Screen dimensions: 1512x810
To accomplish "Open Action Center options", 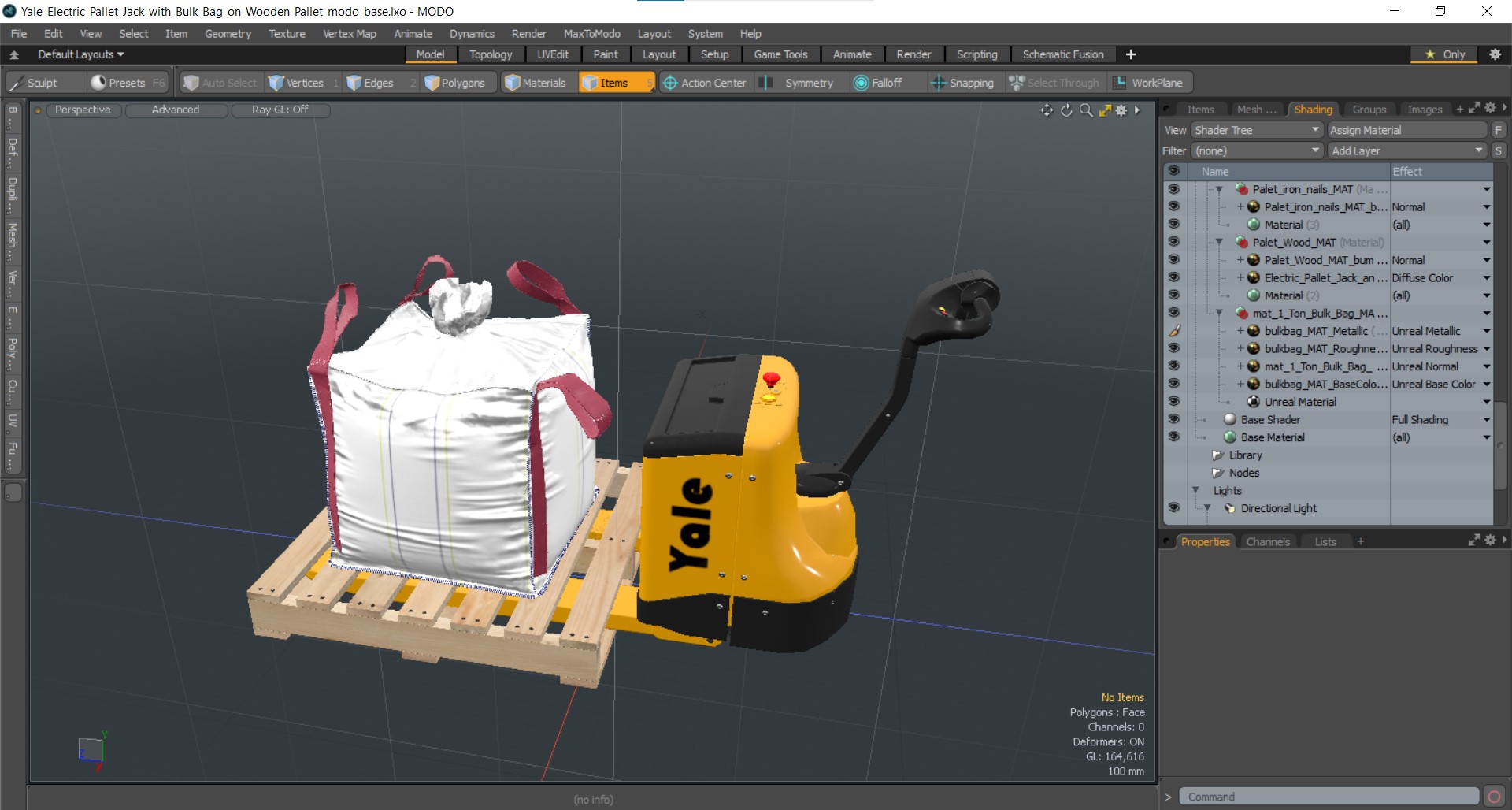I will tap(704, 83).
